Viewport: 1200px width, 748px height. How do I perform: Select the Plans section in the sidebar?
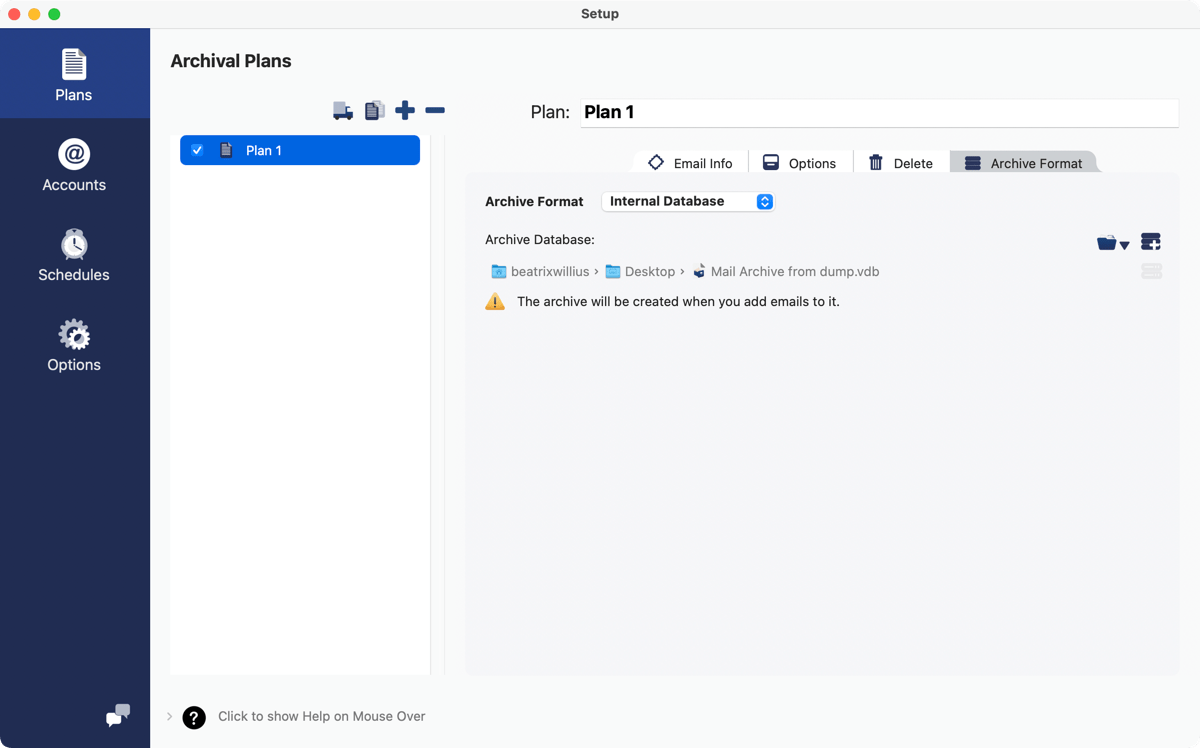pyautogui.click(x=73, y=72)
